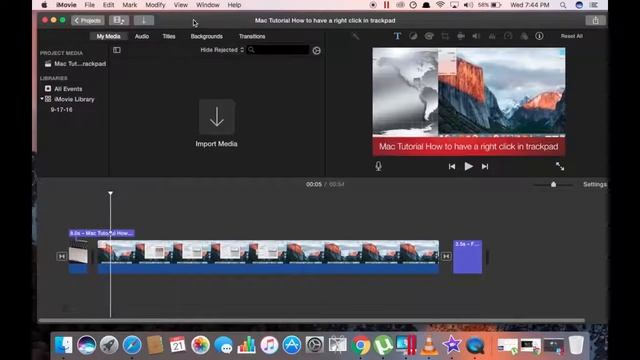Open the Window menu
This screenshot has width=640, height=360.
tap(207, 5)
